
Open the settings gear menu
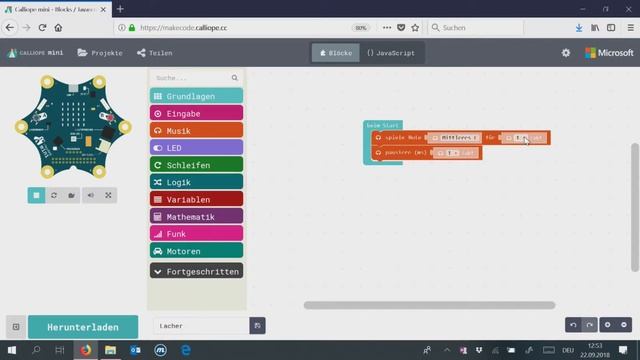(566, 53)
